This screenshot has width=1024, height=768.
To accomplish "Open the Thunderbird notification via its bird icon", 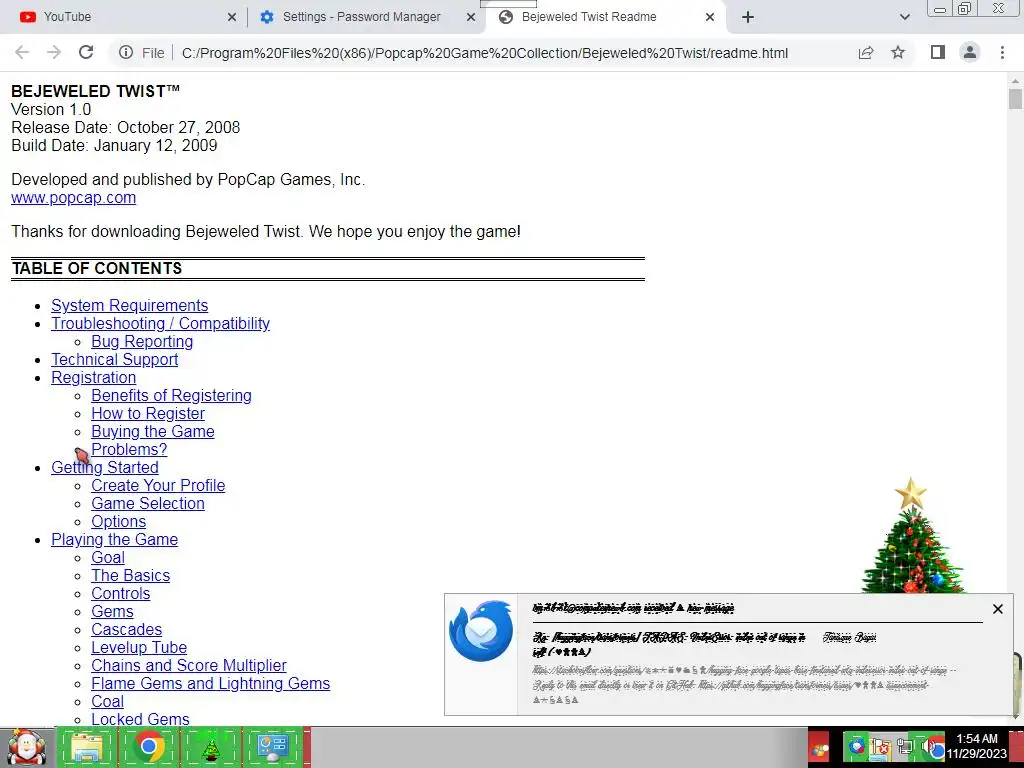I will tap(481, 631).
